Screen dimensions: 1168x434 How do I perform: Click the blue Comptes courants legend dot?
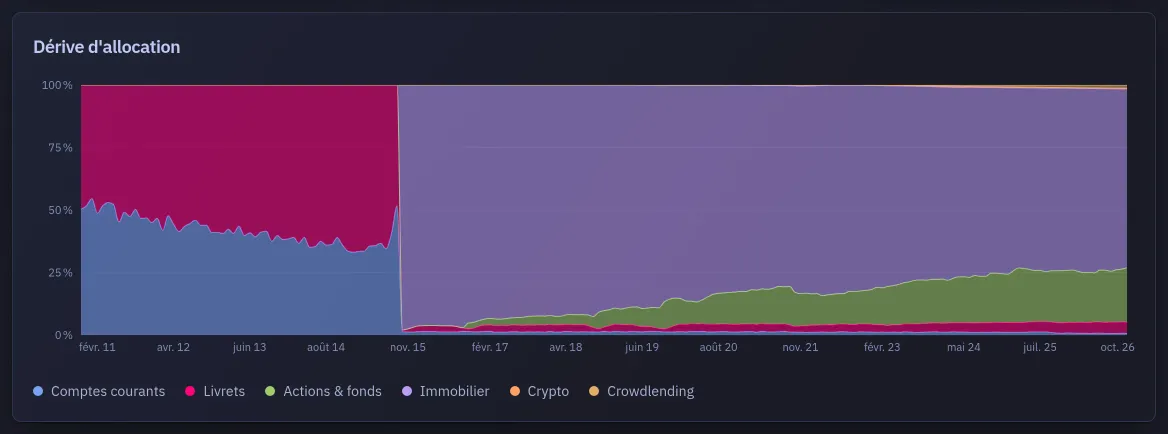(38, 391)
